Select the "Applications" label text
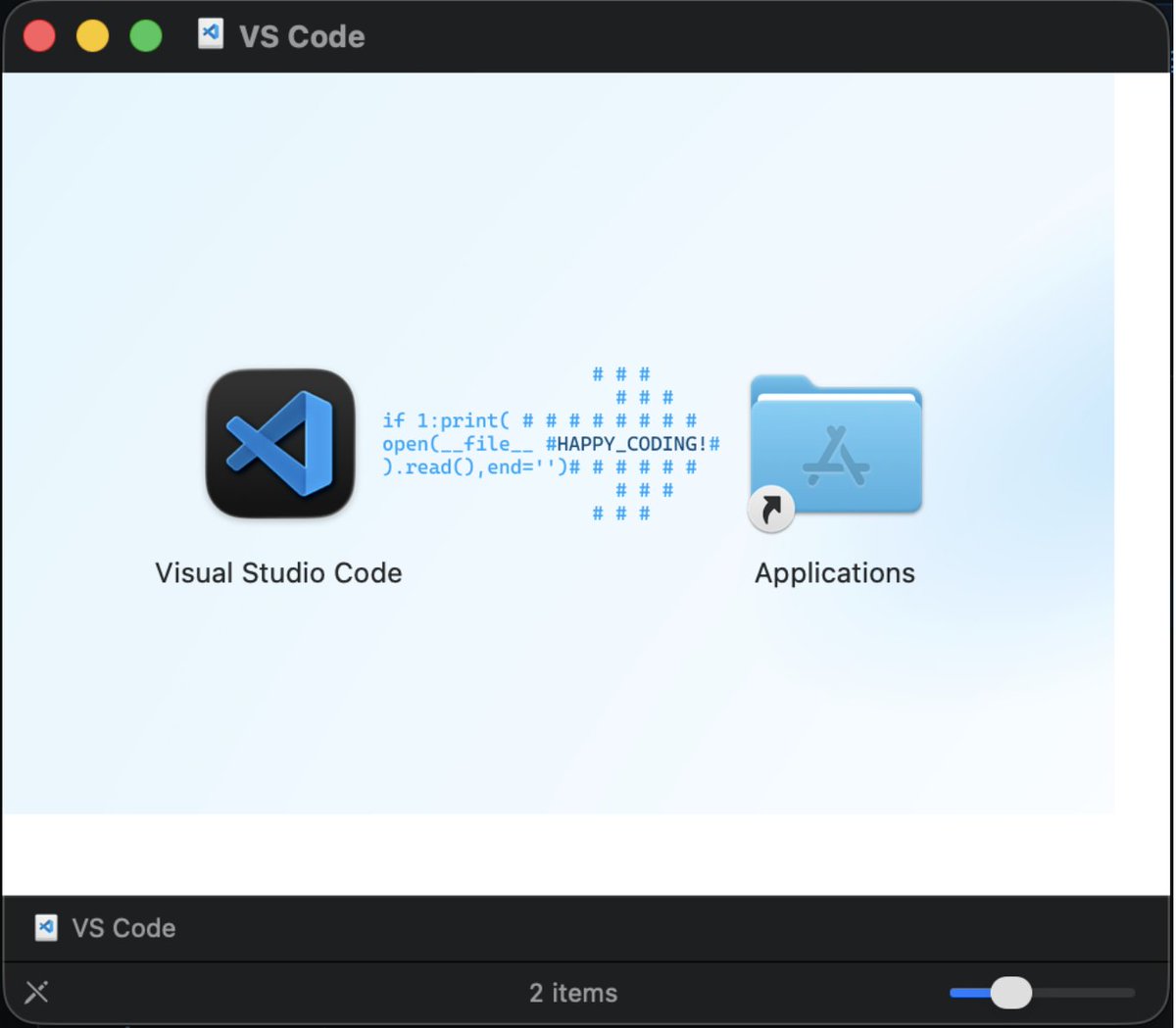 pyautogui.click(x=835, y=573)
